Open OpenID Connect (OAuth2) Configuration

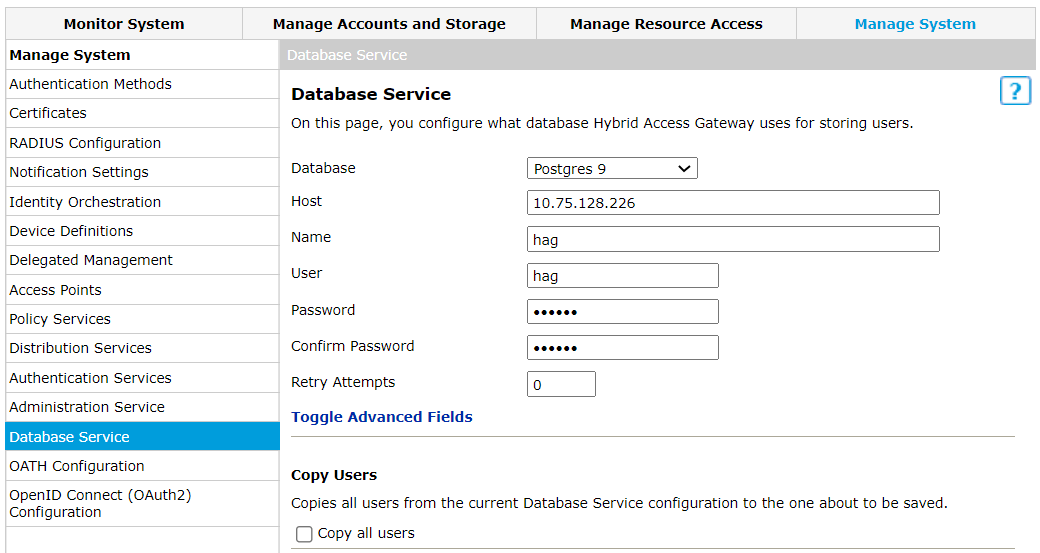tap(100, 503)
